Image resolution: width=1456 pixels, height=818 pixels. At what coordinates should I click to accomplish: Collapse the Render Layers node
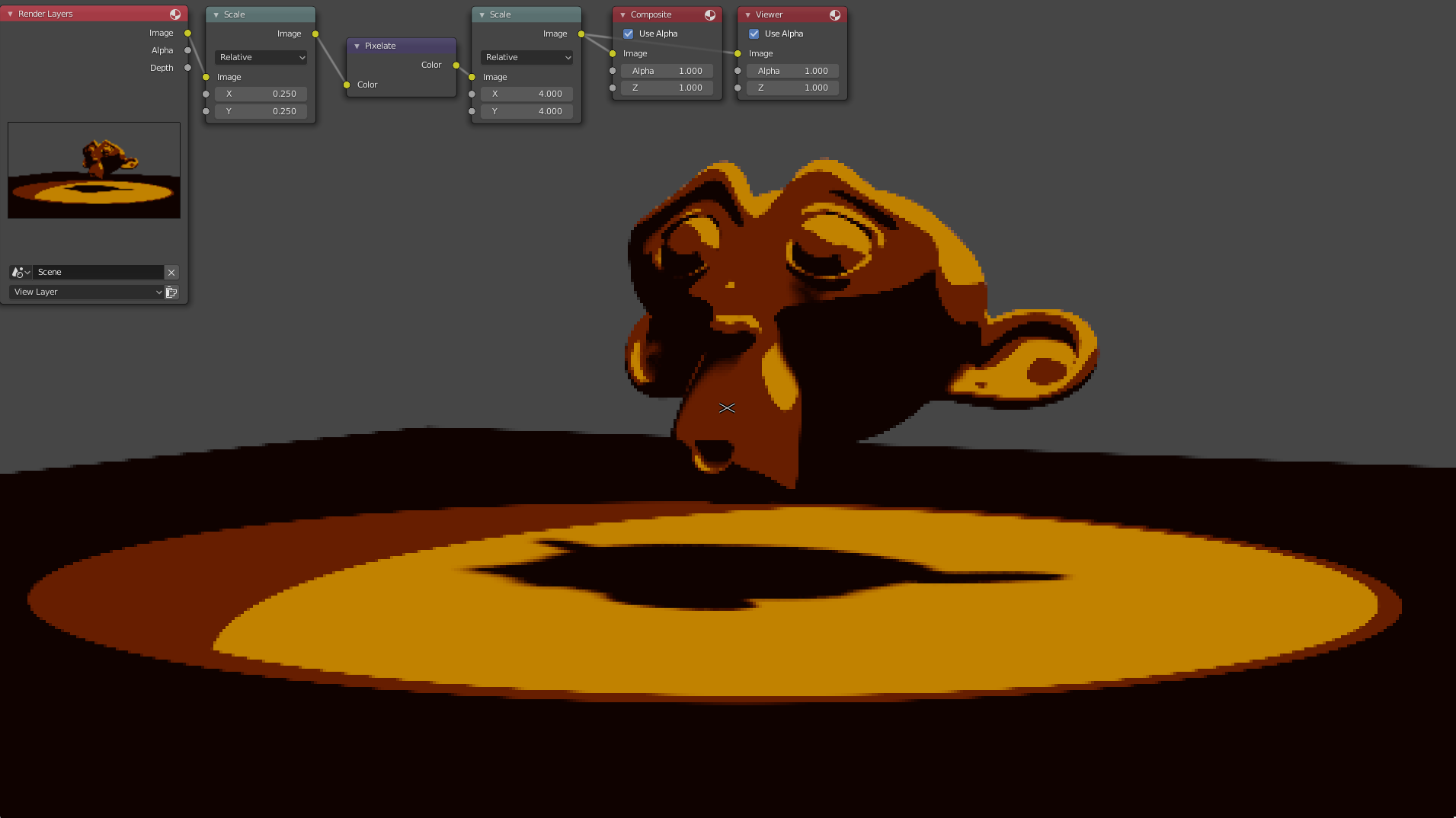pos(10,14)
